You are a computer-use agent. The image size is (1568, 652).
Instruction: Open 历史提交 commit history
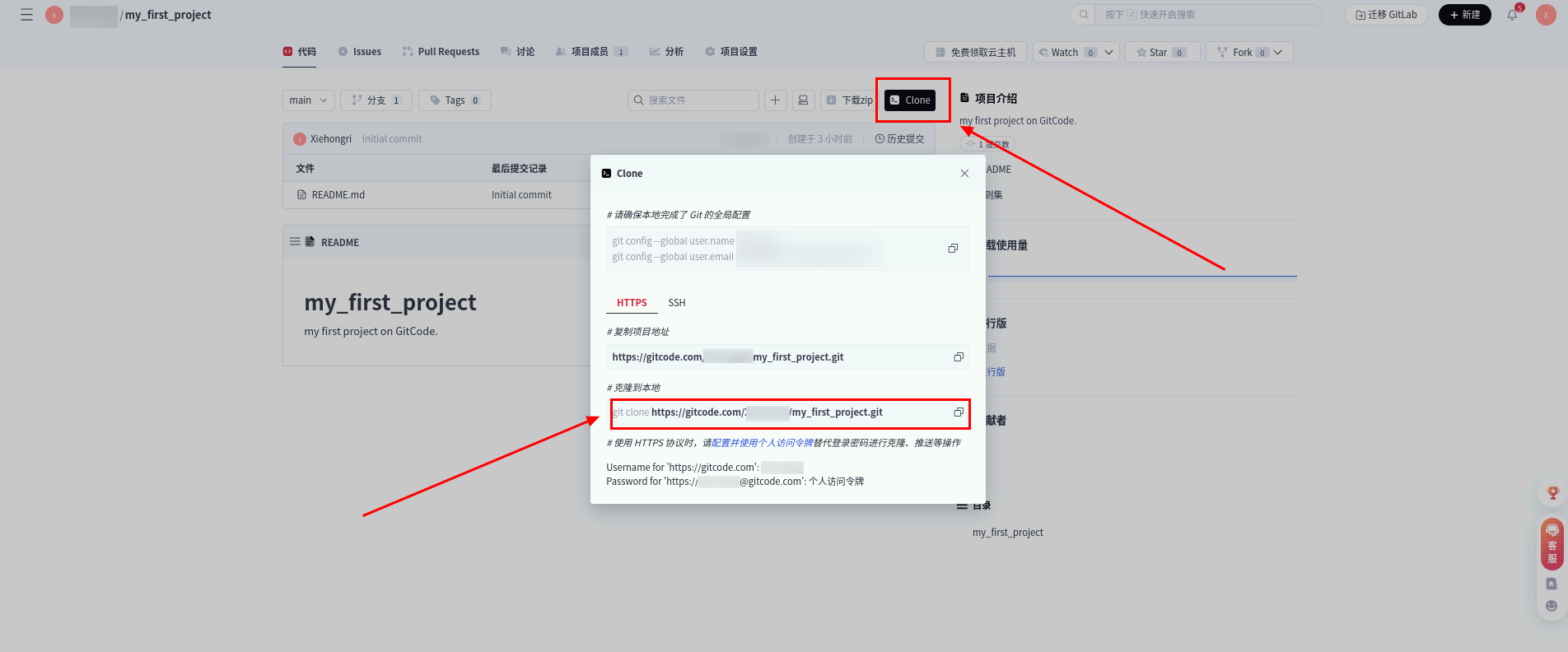click(899, 139)
